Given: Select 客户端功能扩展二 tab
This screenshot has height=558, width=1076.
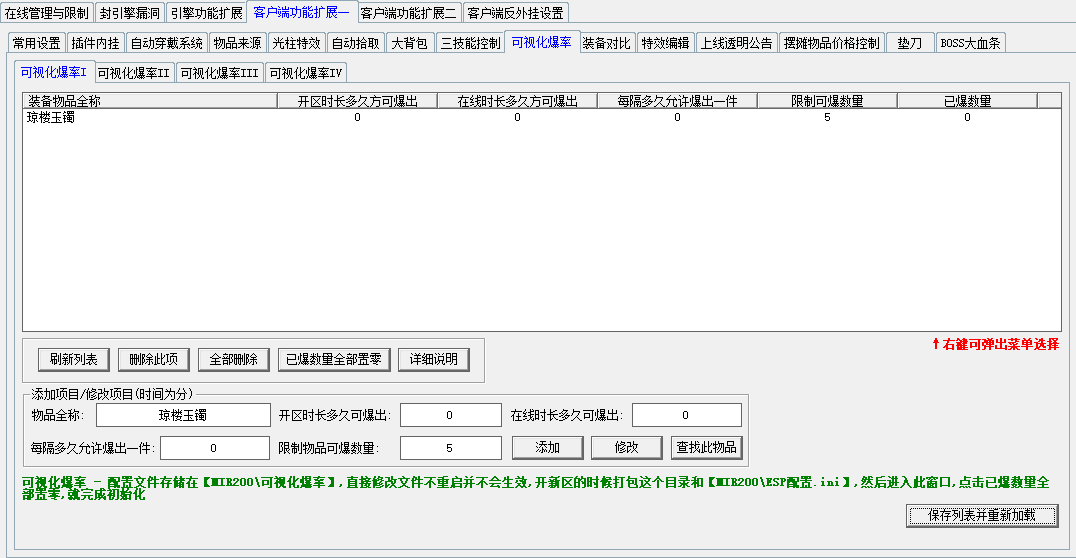Looking at the screenshot, I should coord(409,13).
